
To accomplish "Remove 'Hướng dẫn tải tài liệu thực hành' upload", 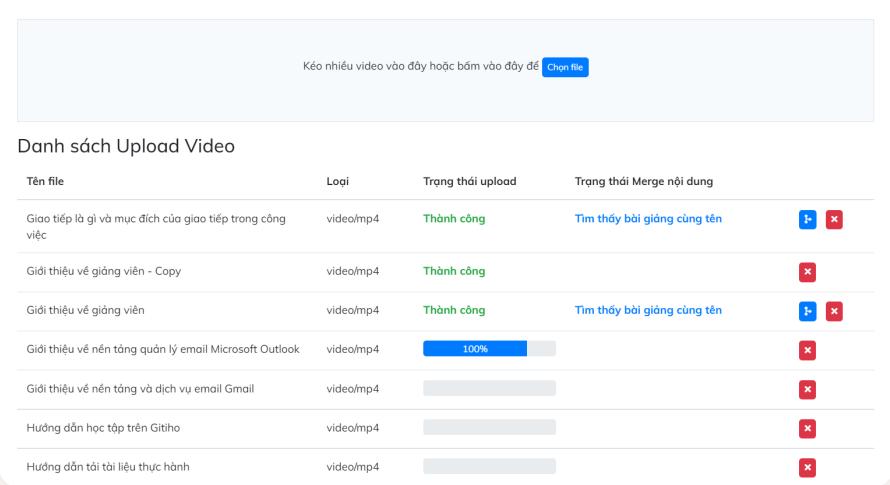I will pyautogui.click(x=807, y=467).
